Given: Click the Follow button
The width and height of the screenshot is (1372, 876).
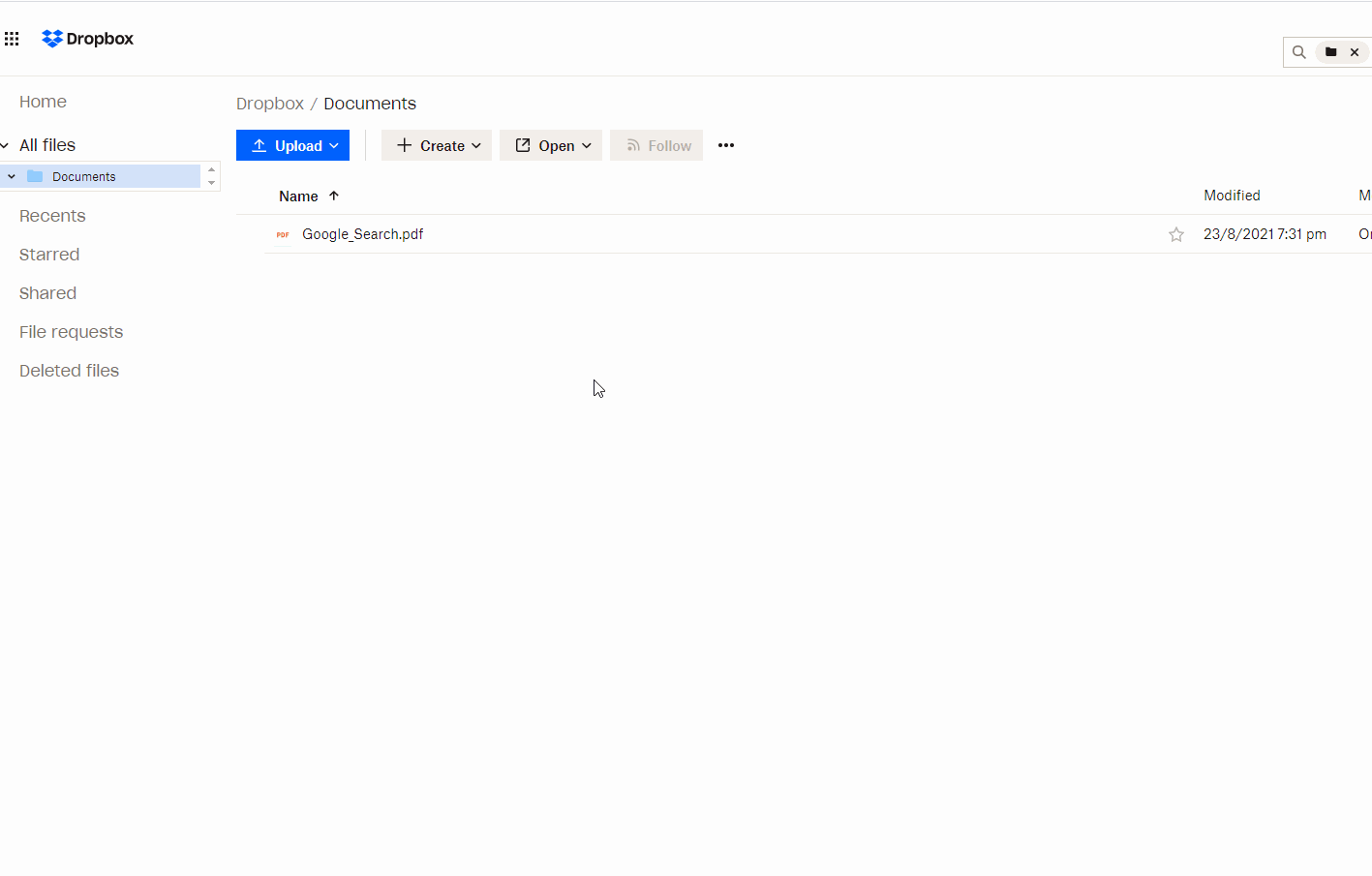Looking at the screenshot, I should (656, 145).
